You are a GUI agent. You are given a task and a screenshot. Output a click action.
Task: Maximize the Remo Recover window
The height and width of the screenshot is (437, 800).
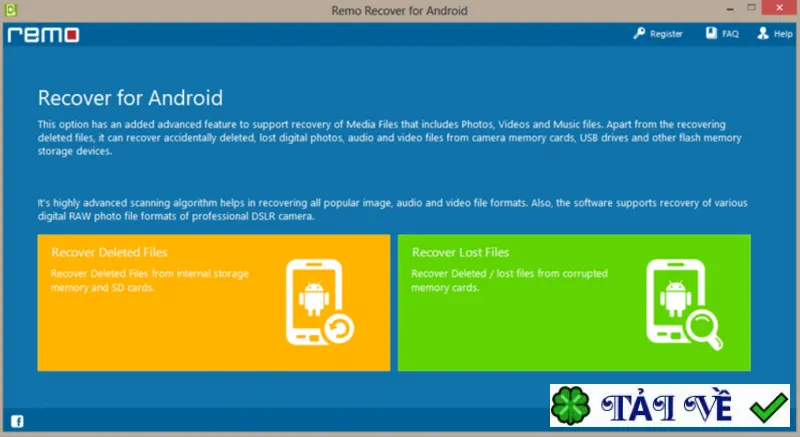point(752,8)
